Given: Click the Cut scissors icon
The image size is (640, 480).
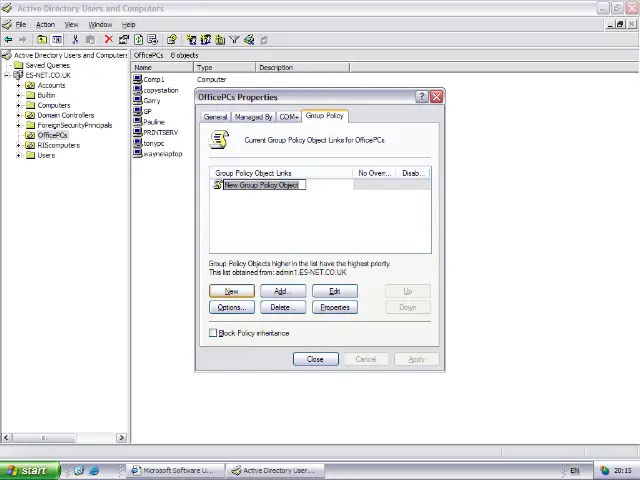Looking at the screenshot, I should (75, 40).
